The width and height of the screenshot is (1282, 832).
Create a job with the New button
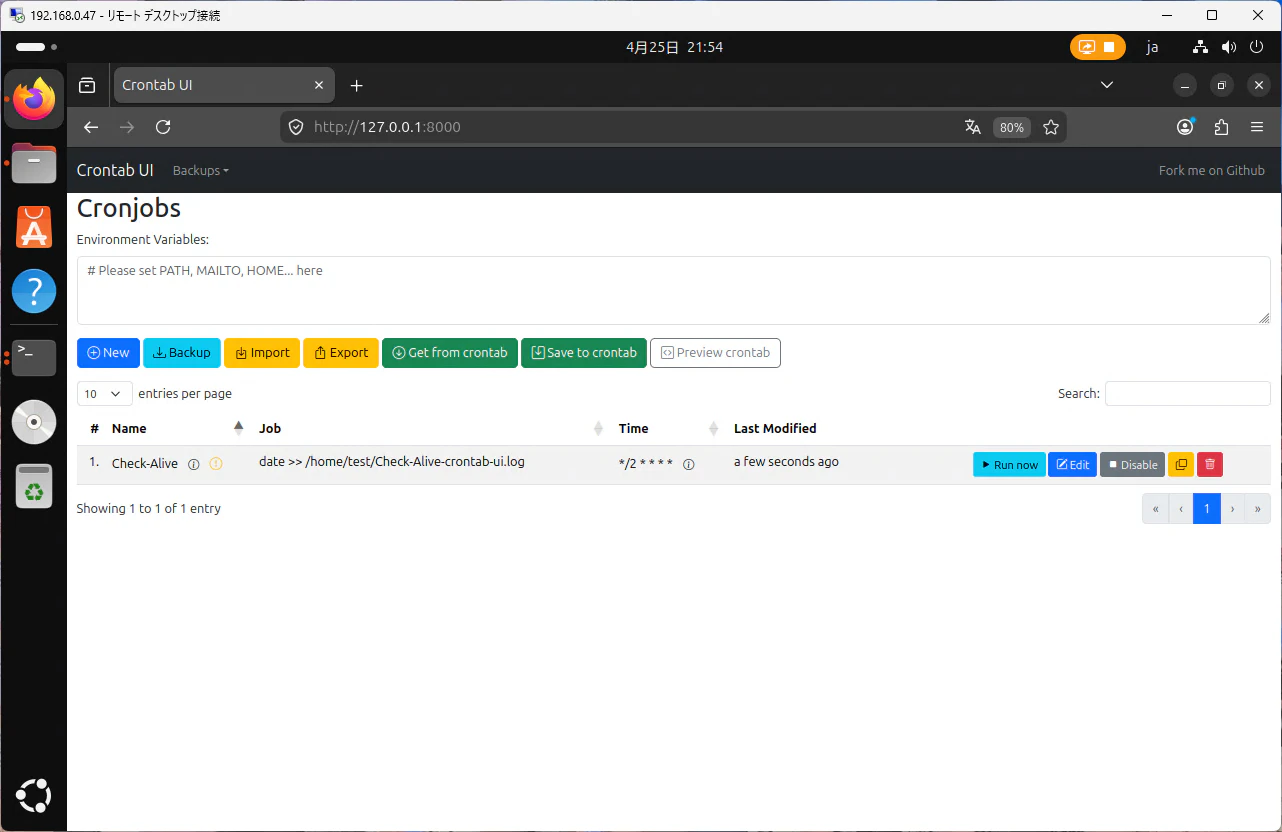(x=108, y=353)
